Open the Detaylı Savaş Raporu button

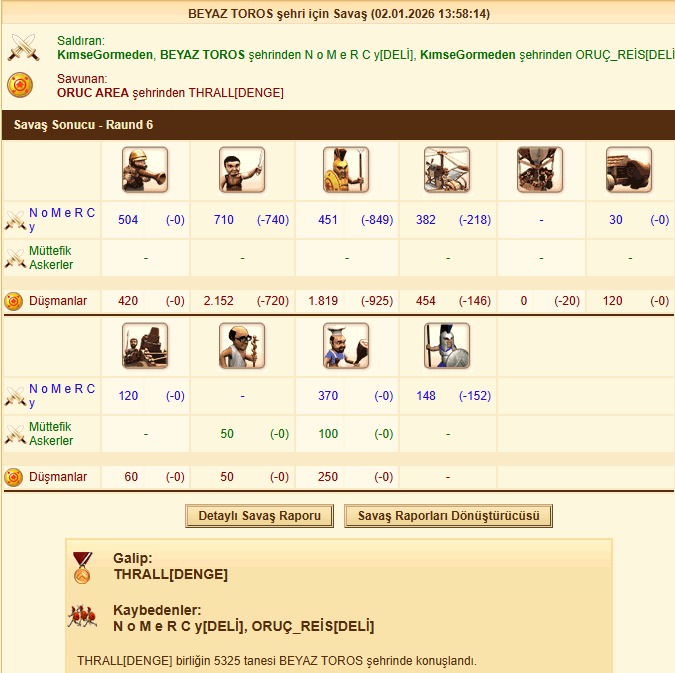tap(260, 516)
